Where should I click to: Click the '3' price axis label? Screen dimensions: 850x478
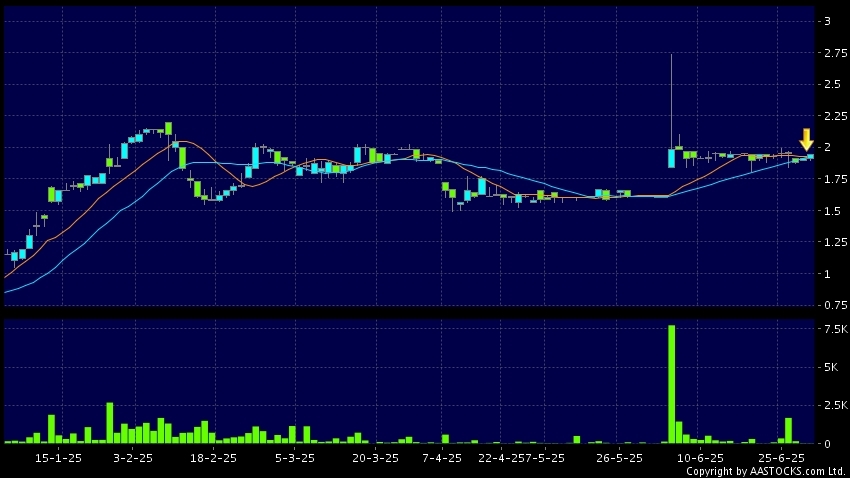[827, 21]
